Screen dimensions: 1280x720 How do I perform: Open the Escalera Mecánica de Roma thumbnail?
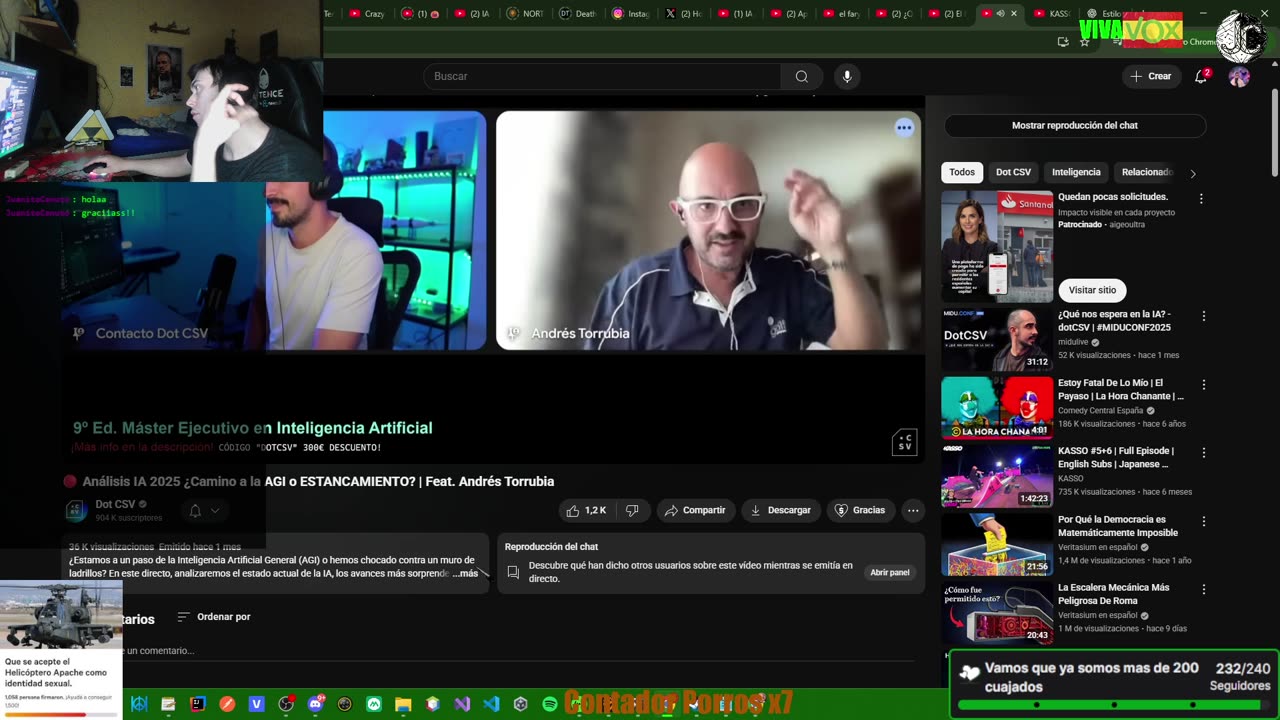pos(997,613)
